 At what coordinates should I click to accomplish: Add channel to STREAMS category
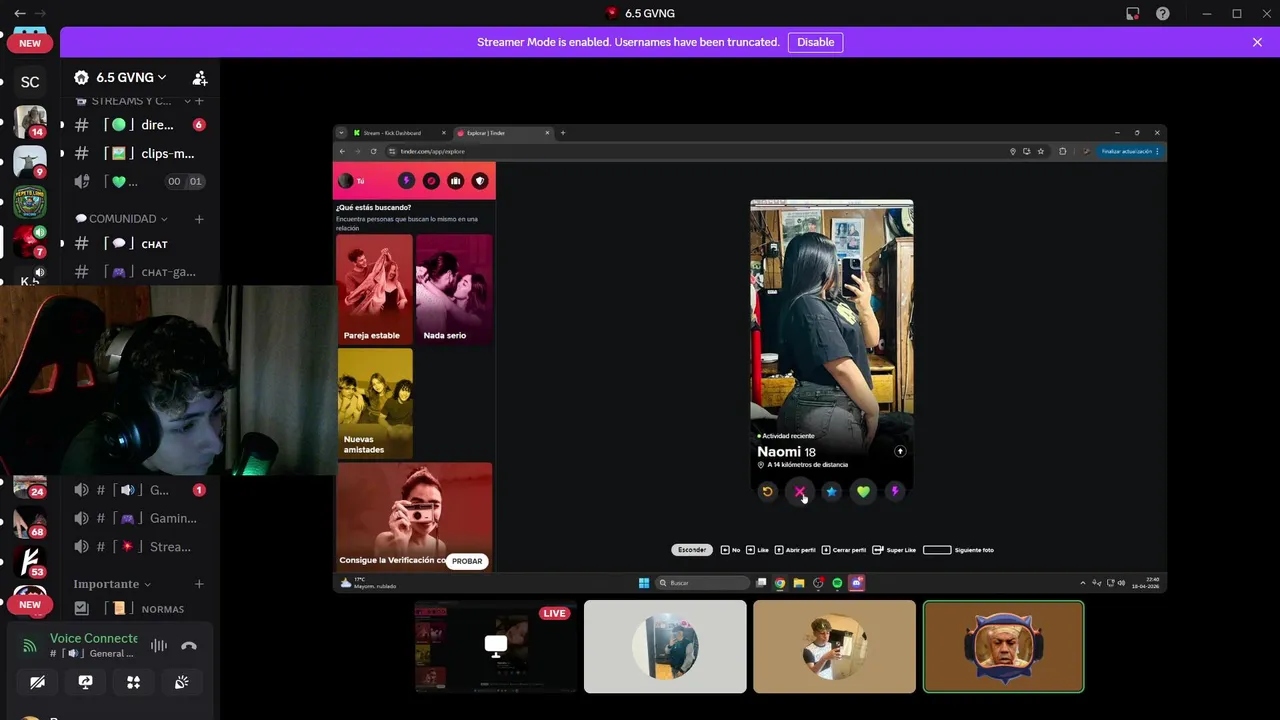(199, 101)
